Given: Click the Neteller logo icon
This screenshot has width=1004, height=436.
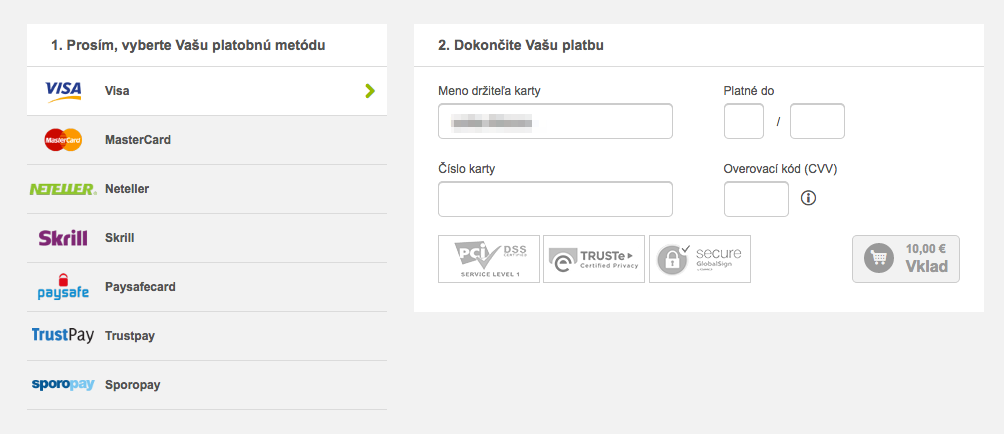Looking at the screenshot, I should (x=63, y=189).
